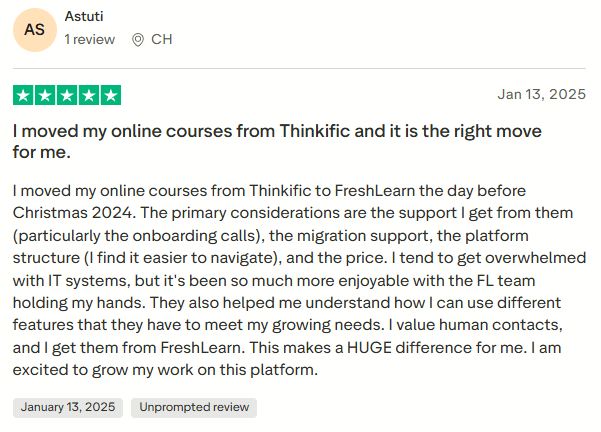
Task: Click the location pin icon beside CH
Action: pos(138,40)
